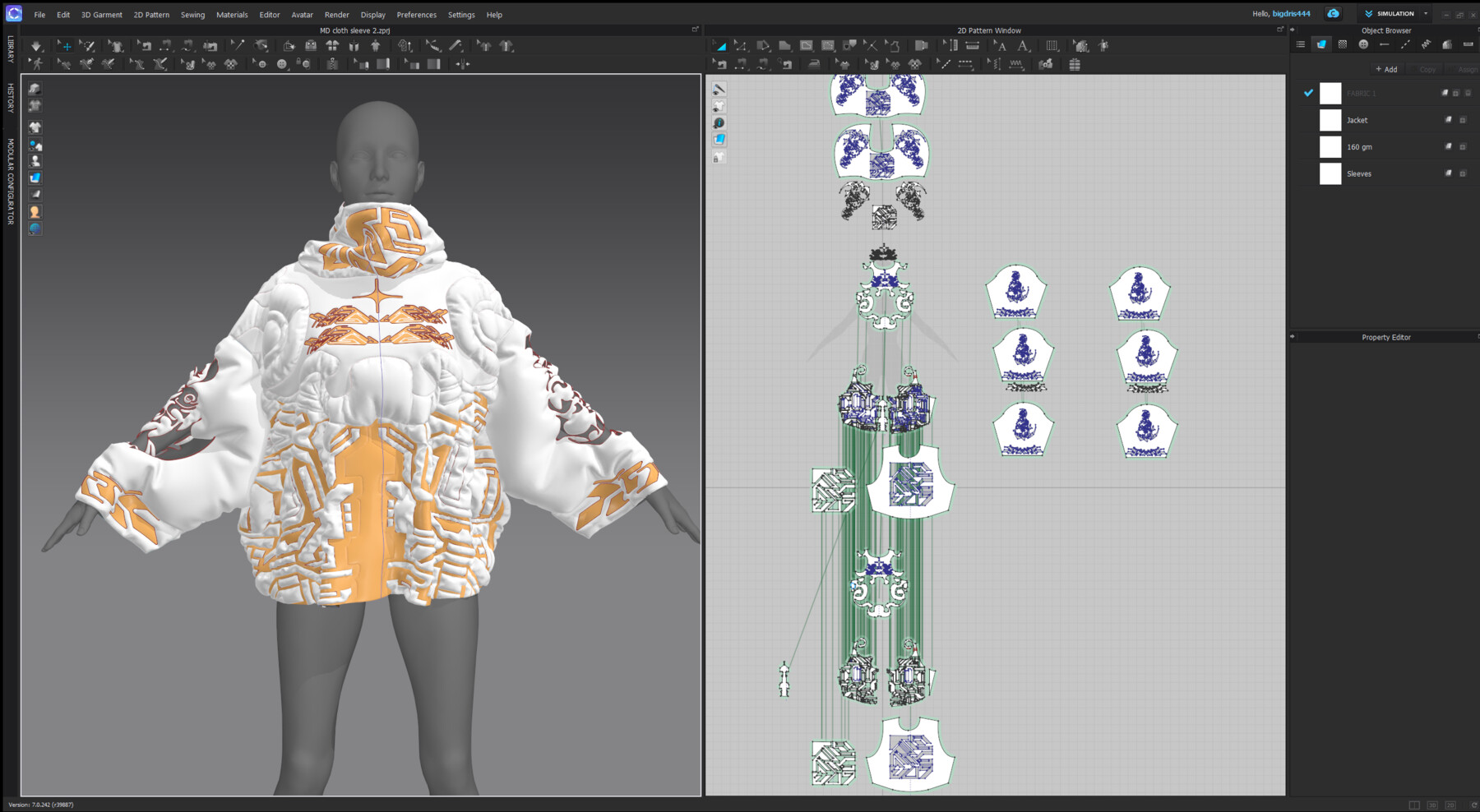Activate the Select/Move tool in 3D toolbar
Image resolution: width=1480 pixels, height=812 pixels.
tap(65, 45)
